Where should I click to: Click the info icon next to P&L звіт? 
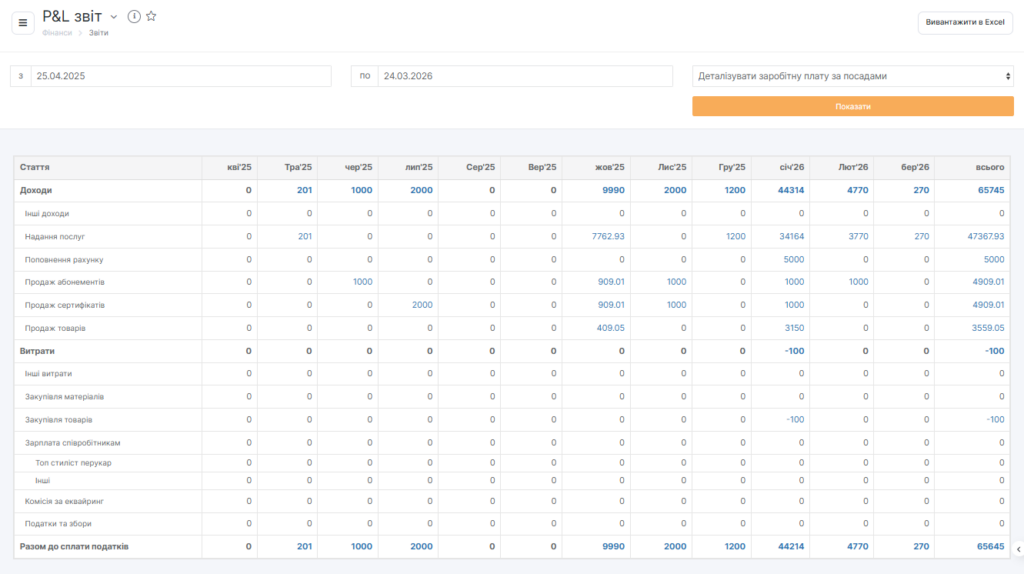tap(134, 17)
